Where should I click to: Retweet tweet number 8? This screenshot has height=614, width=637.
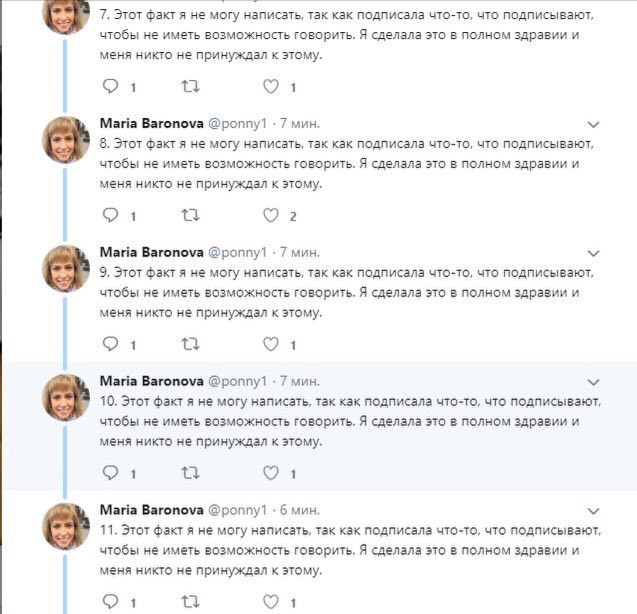click(190, 215)
